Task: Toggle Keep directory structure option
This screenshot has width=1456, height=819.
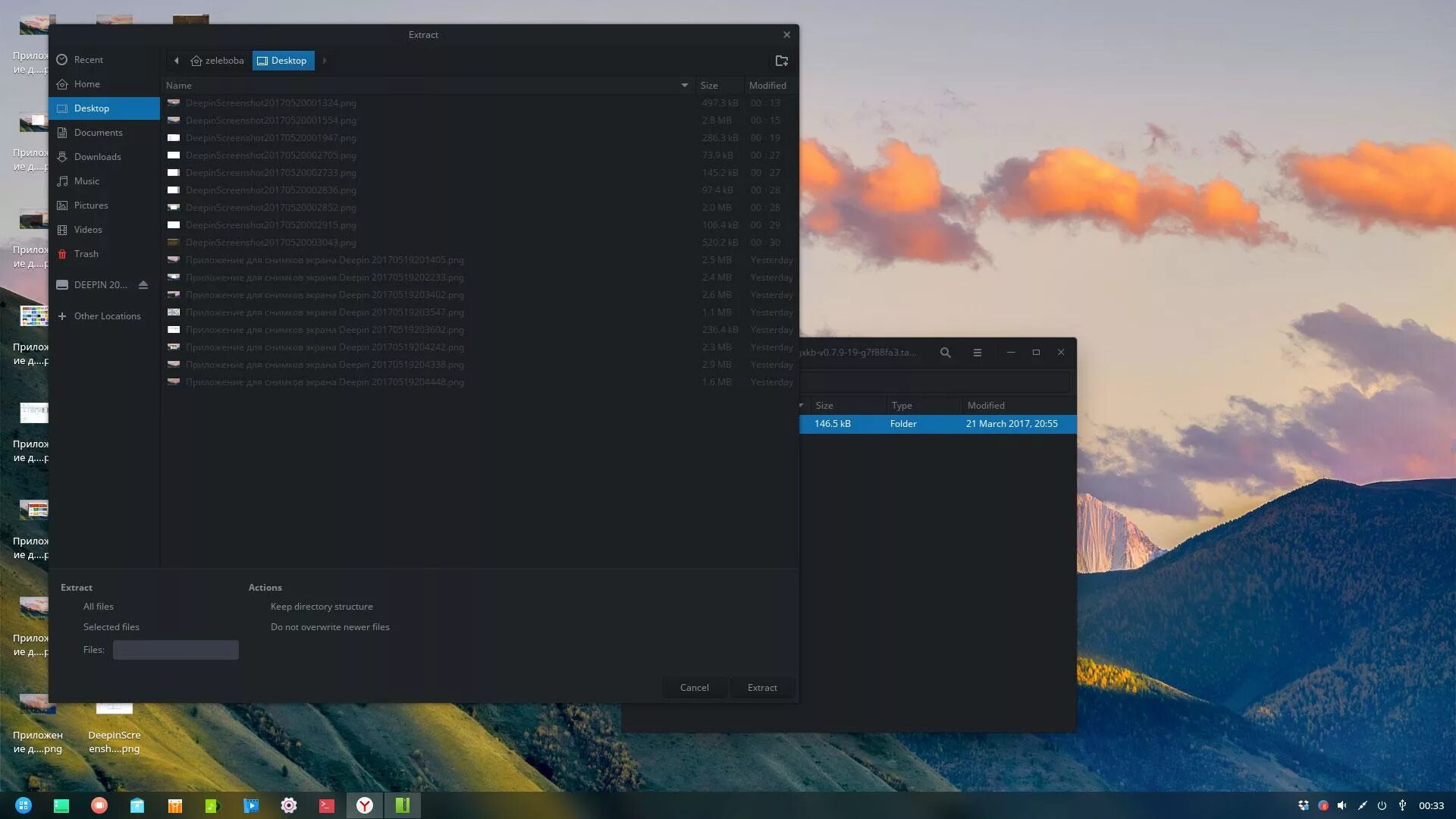Action: [321, 607]
